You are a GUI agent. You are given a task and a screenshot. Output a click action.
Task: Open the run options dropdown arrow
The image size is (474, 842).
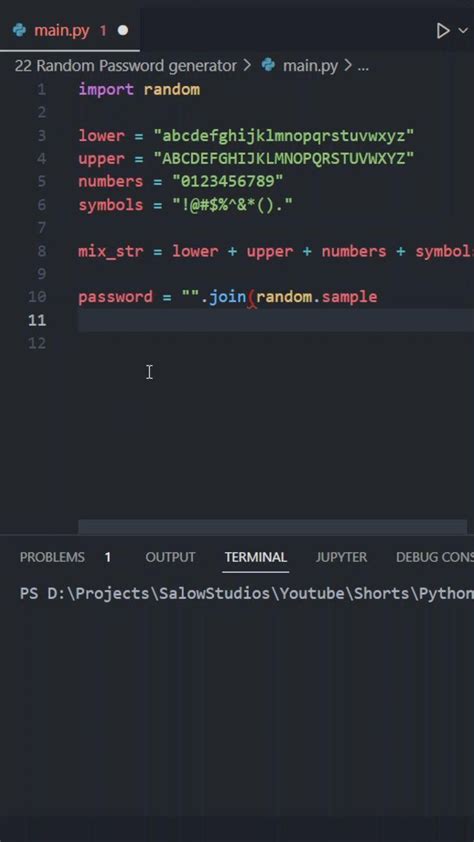pos(463,31)
